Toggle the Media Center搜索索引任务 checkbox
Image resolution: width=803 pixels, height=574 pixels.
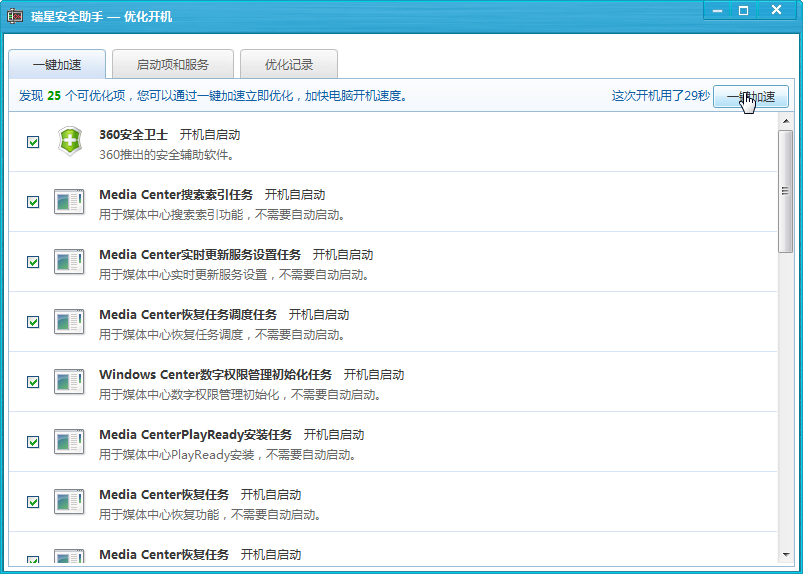click(x=33, y=202)
